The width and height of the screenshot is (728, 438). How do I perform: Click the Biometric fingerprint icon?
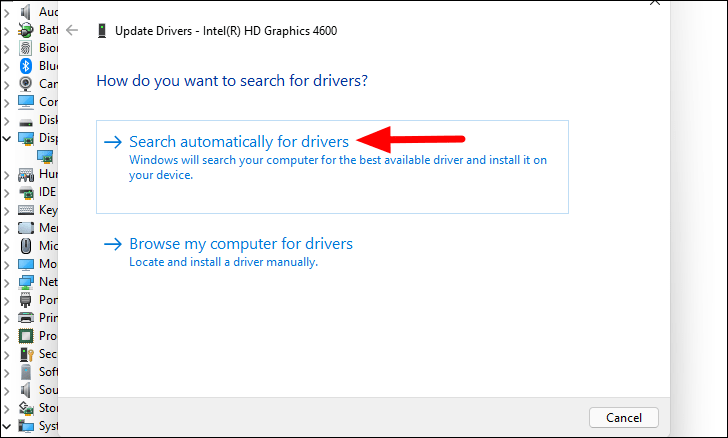[26, 48]
